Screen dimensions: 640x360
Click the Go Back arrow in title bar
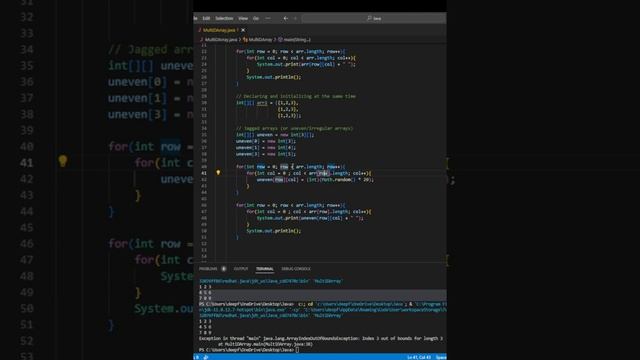pyautogui.click(x=286, y=18)
